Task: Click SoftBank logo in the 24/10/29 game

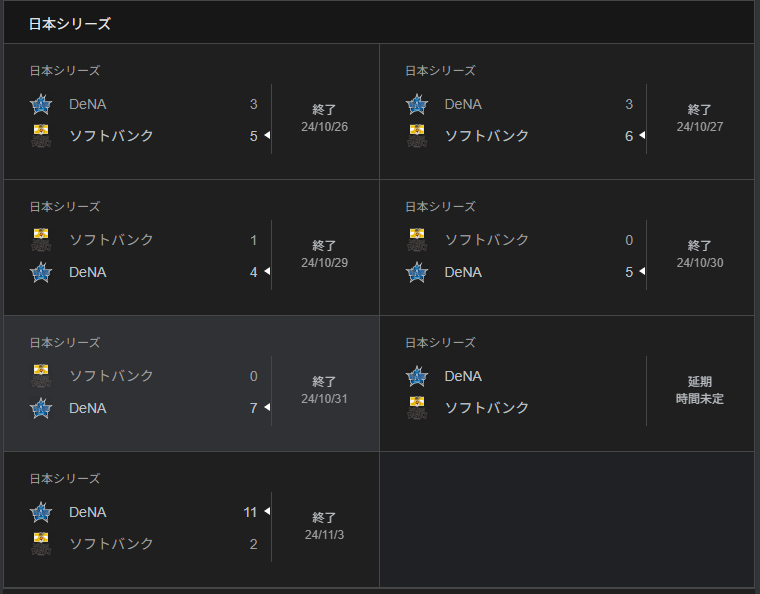Action: (x=41, y=240)
